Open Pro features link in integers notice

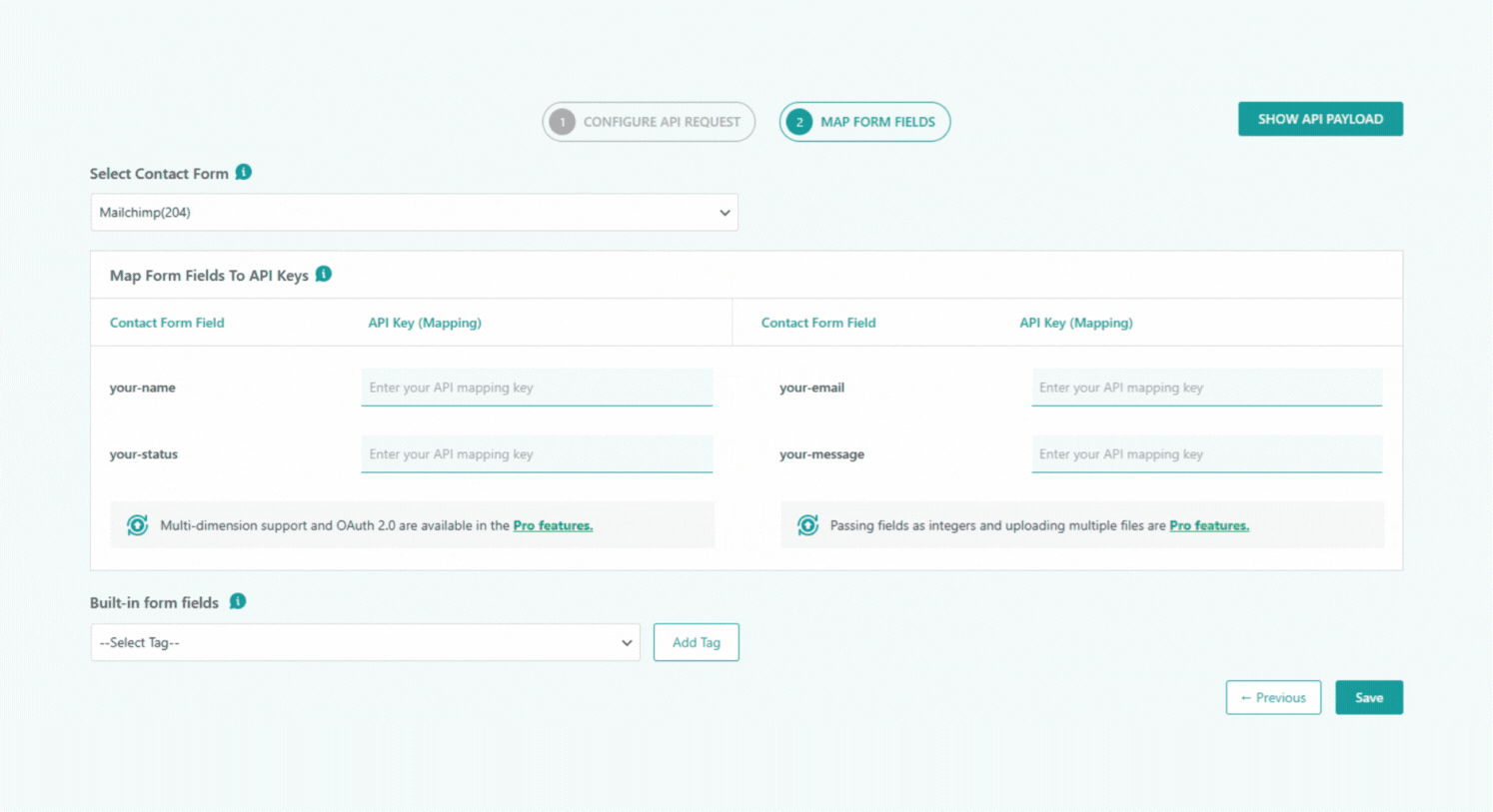coord(1209,525)
